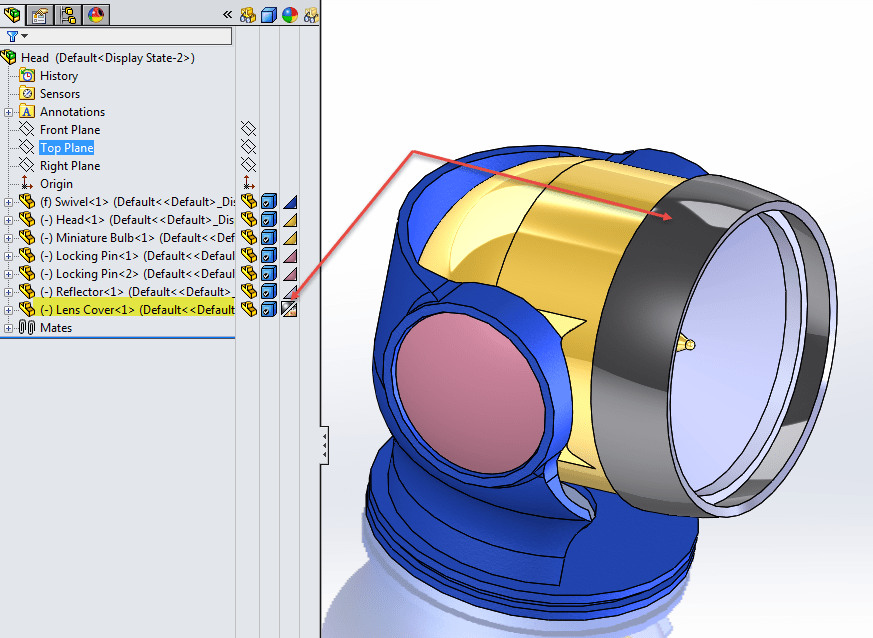The height and width of the screenshot is (638, 873).
Task: Click the appearance swatch for Lens Cover<1>
Action: [290, 310]
